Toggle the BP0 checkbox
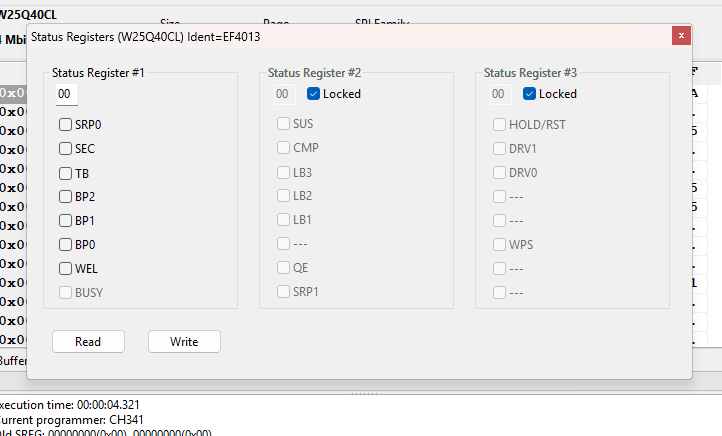 click(x=65, y=244)
